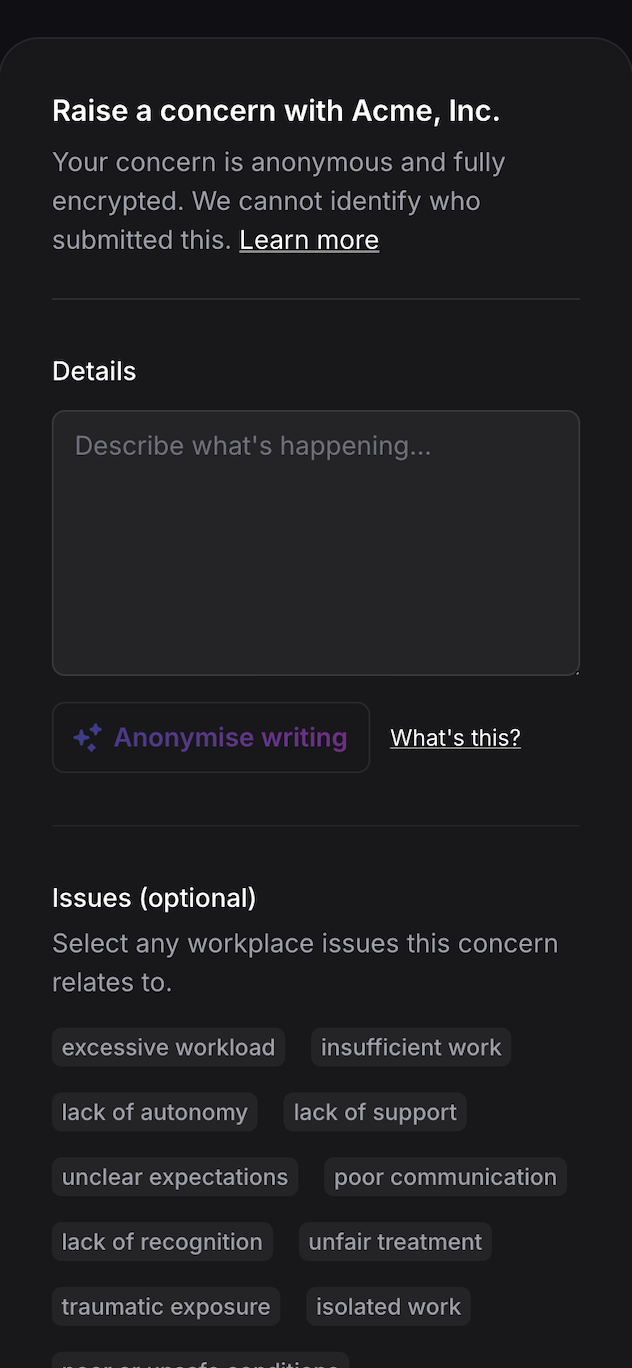632x1368 pixels.
Task: Toggle the insufficient work issue tag
Action: coord(411,1047)
